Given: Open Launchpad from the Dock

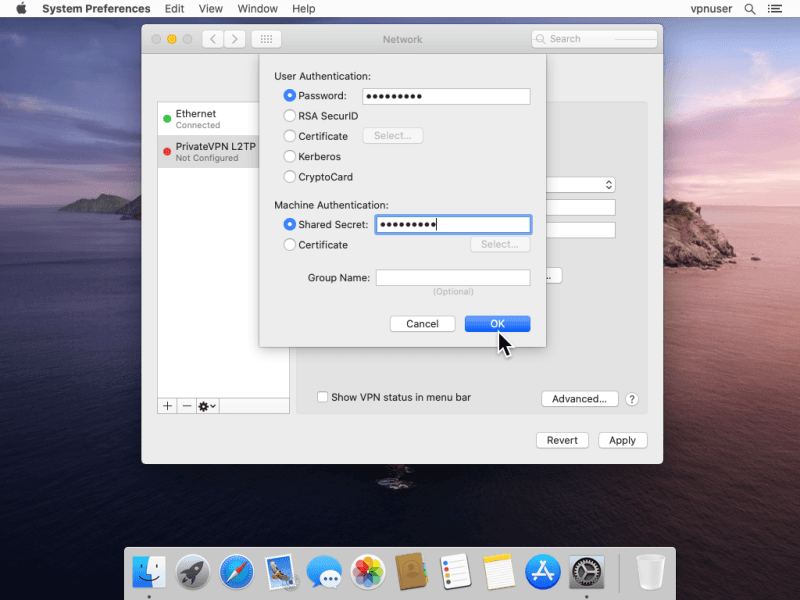Looking at the screenshot, I should (192, 573).
